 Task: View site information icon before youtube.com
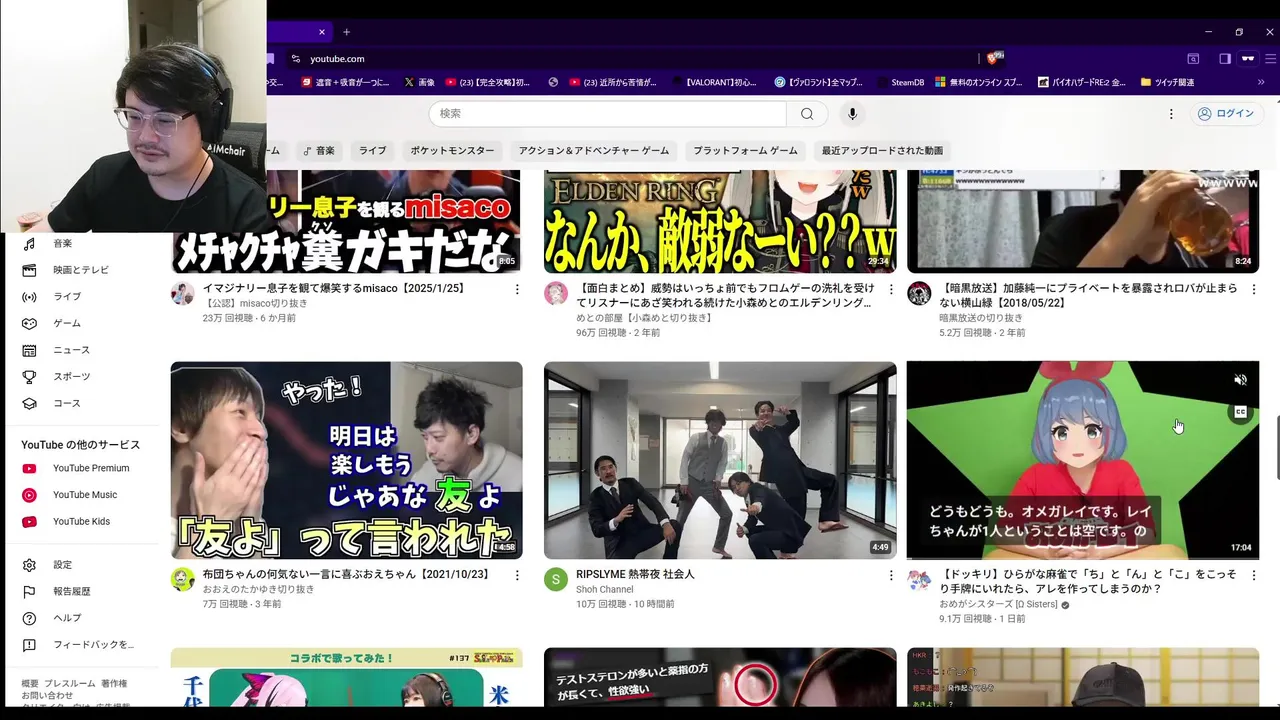[295, 59]
